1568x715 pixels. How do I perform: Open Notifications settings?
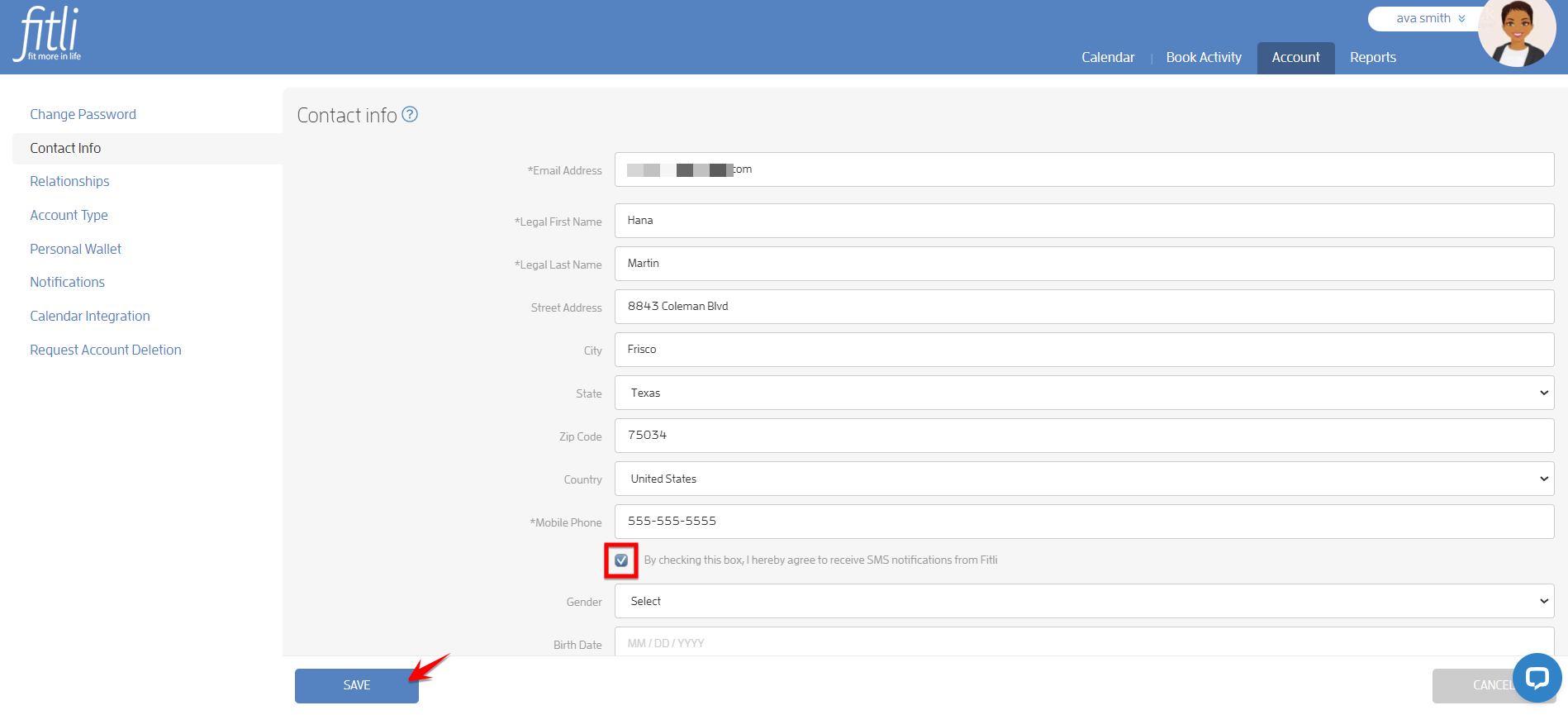click(68, 282)
